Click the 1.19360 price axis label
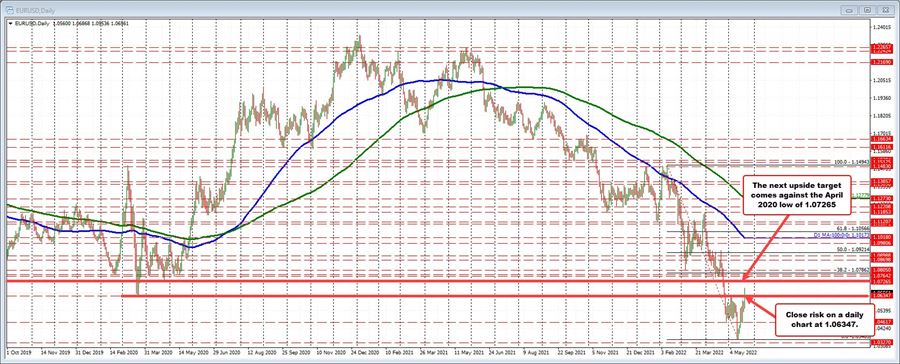 pos(883,99)
